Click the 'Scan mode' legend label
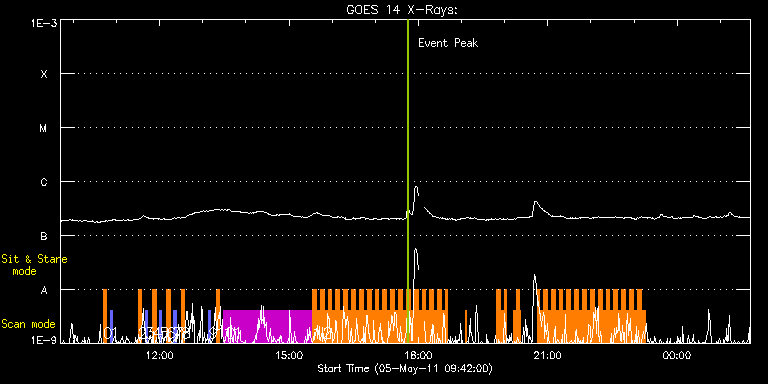768x384 pixels. click(x=28, y=324)
